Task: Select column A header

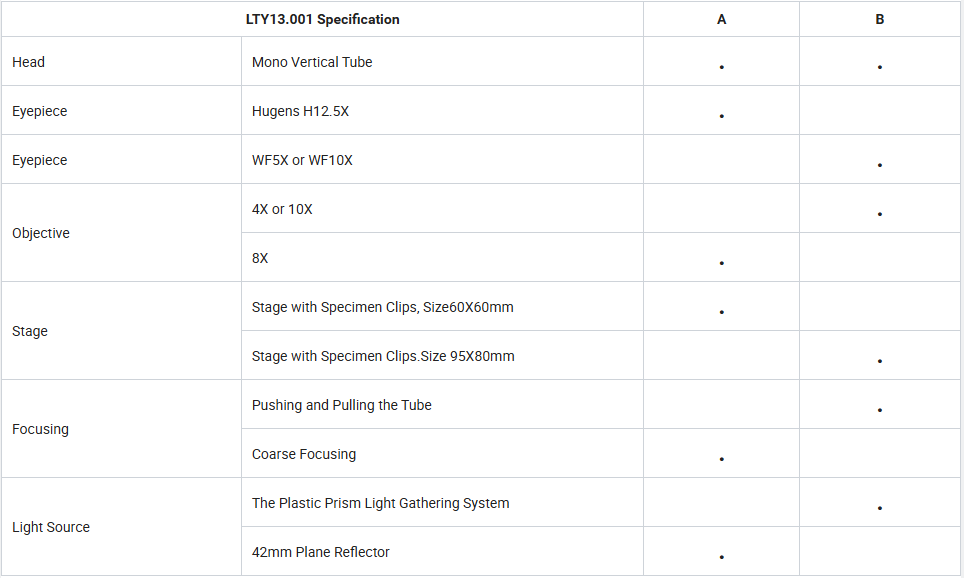Action: (x=721, y=19)
